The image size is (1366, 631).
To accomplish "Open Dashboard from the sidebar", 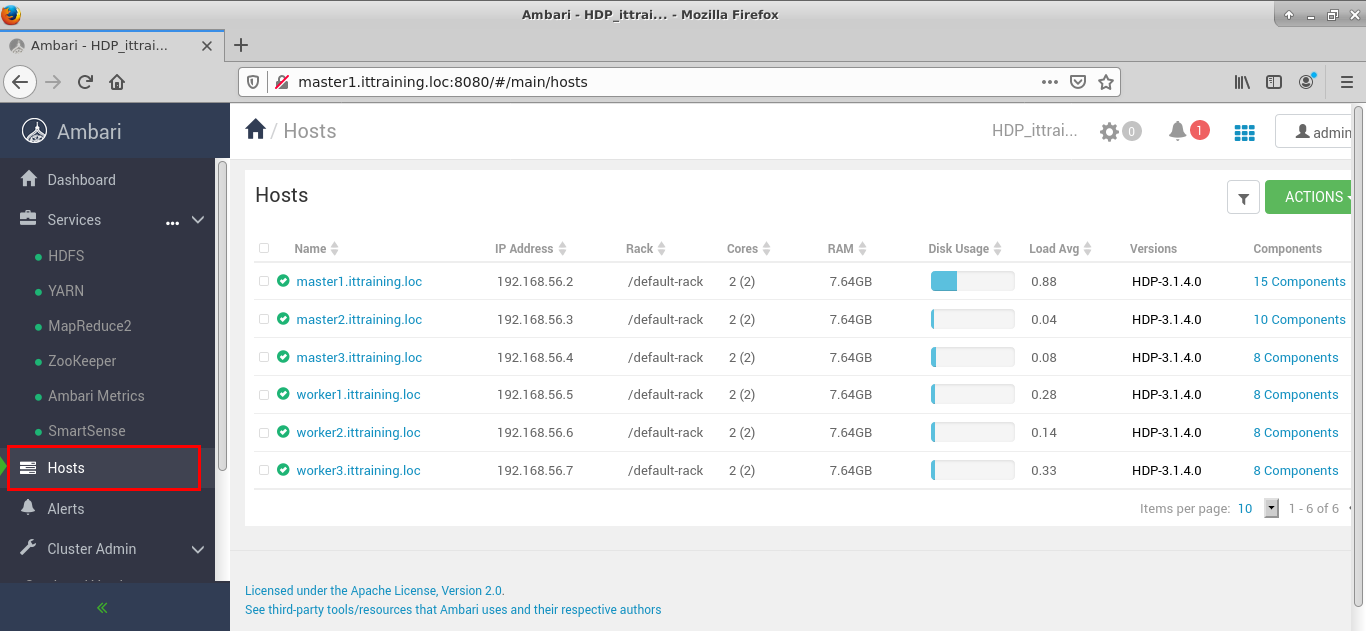I will (81, 180).
